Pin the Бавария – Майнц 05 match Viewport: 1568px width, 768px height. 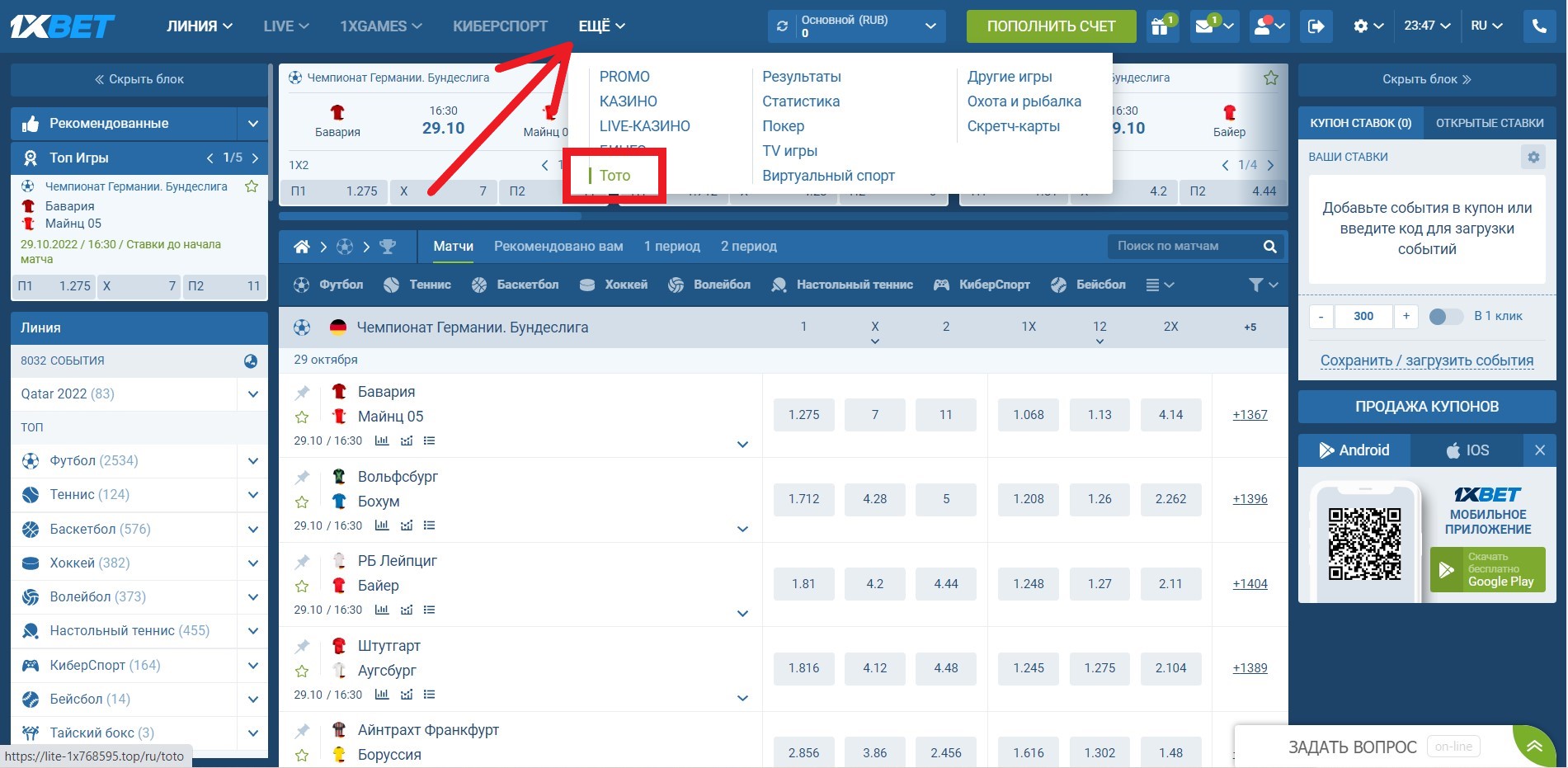pyautogui.click(x=302, y=393)
